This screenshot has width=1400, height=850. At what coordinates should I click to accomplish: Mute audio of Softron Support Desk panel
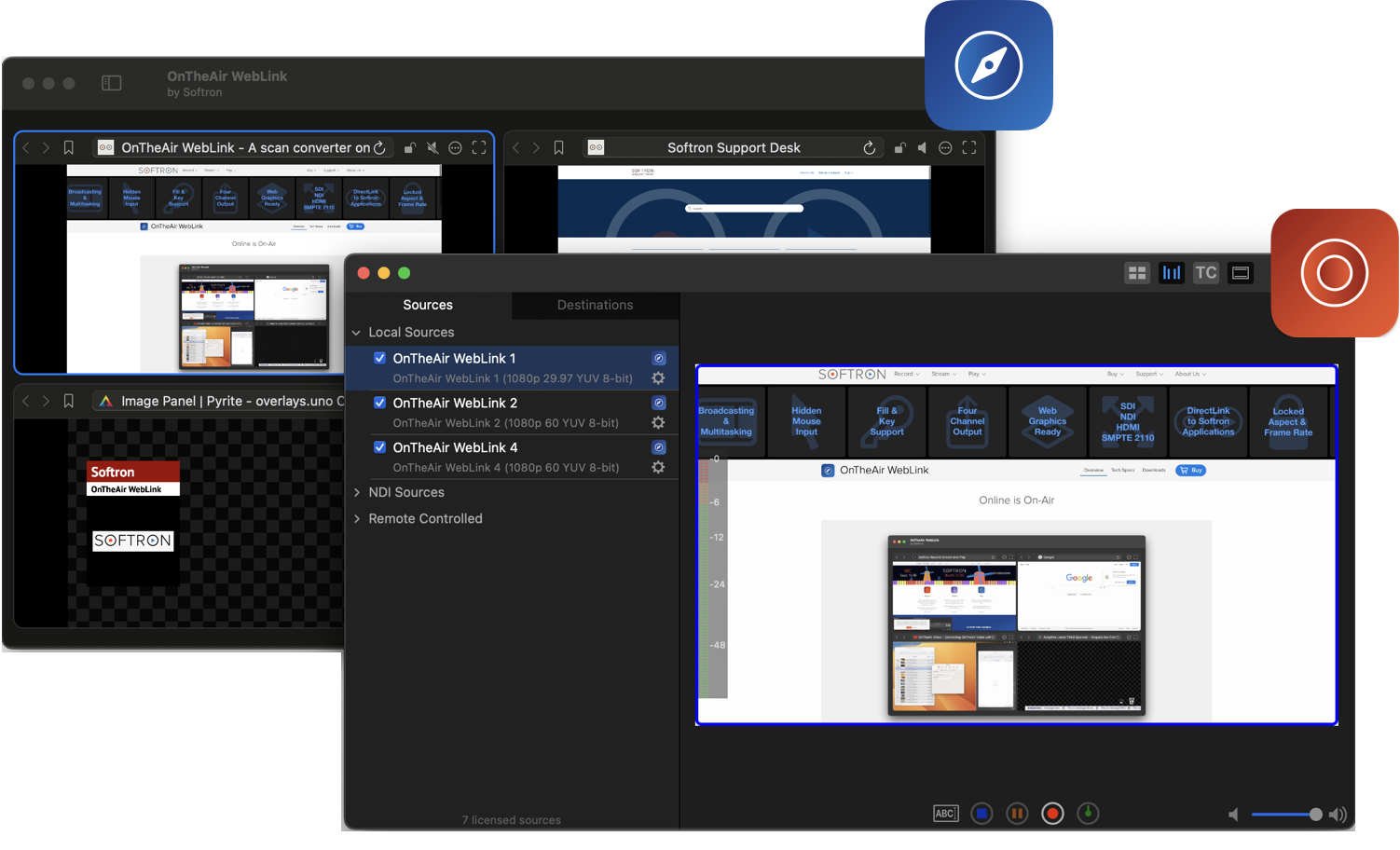(922, 147)
